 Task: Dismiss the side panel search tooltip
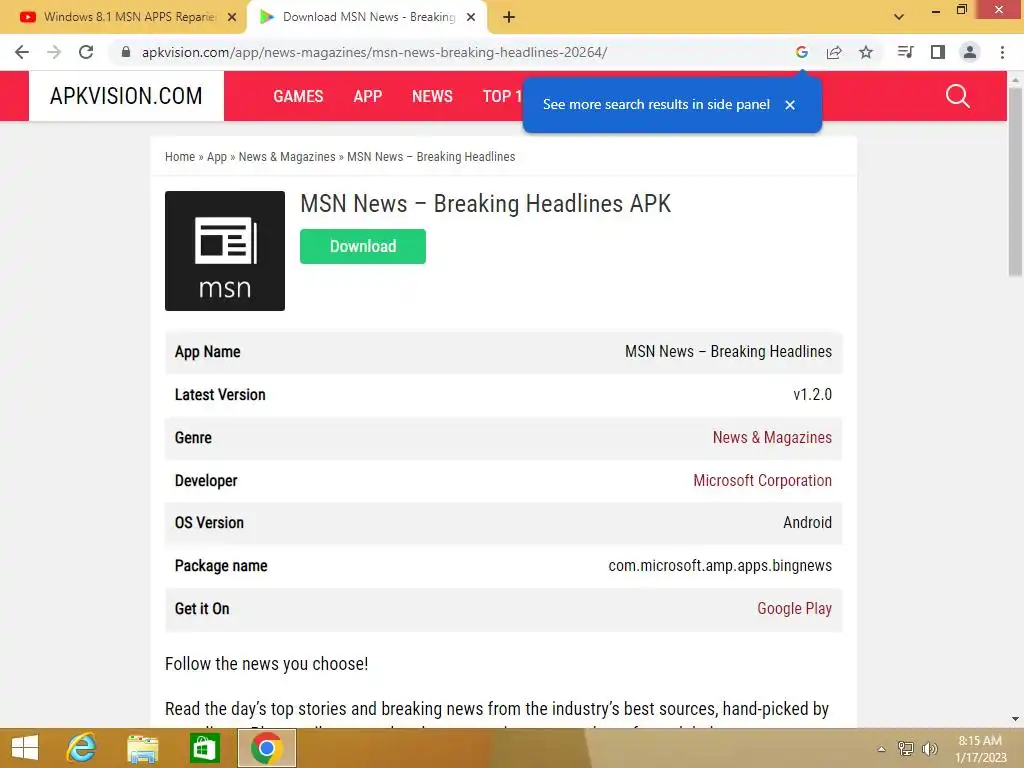[x=790, y=105]
